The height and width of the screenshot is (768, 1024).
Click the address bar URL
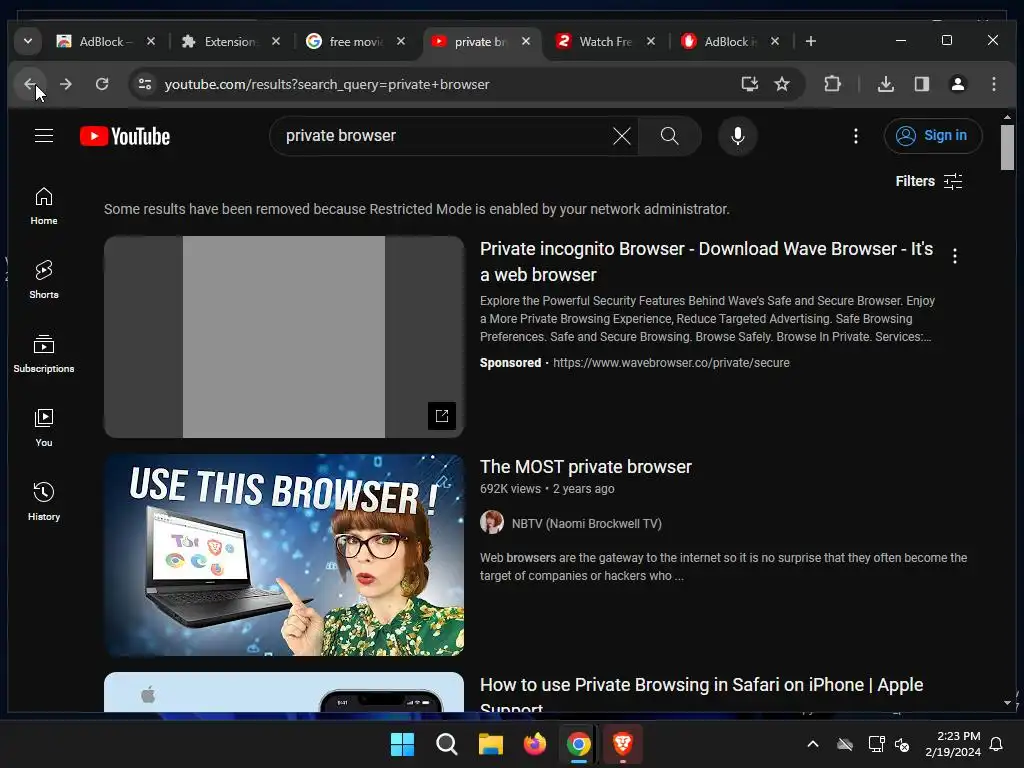pyautogui.click(x=327, y=84)
